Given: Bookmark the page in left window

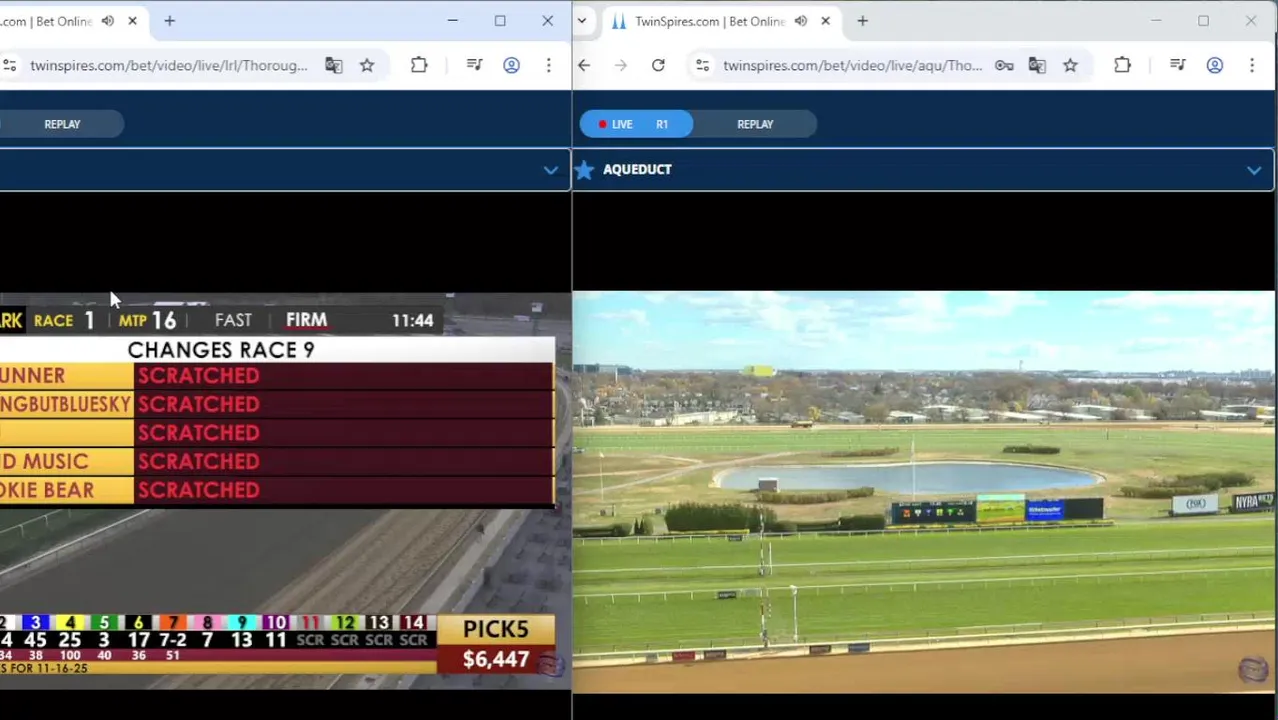Looking at the screenshot, I should click(367, 65).
